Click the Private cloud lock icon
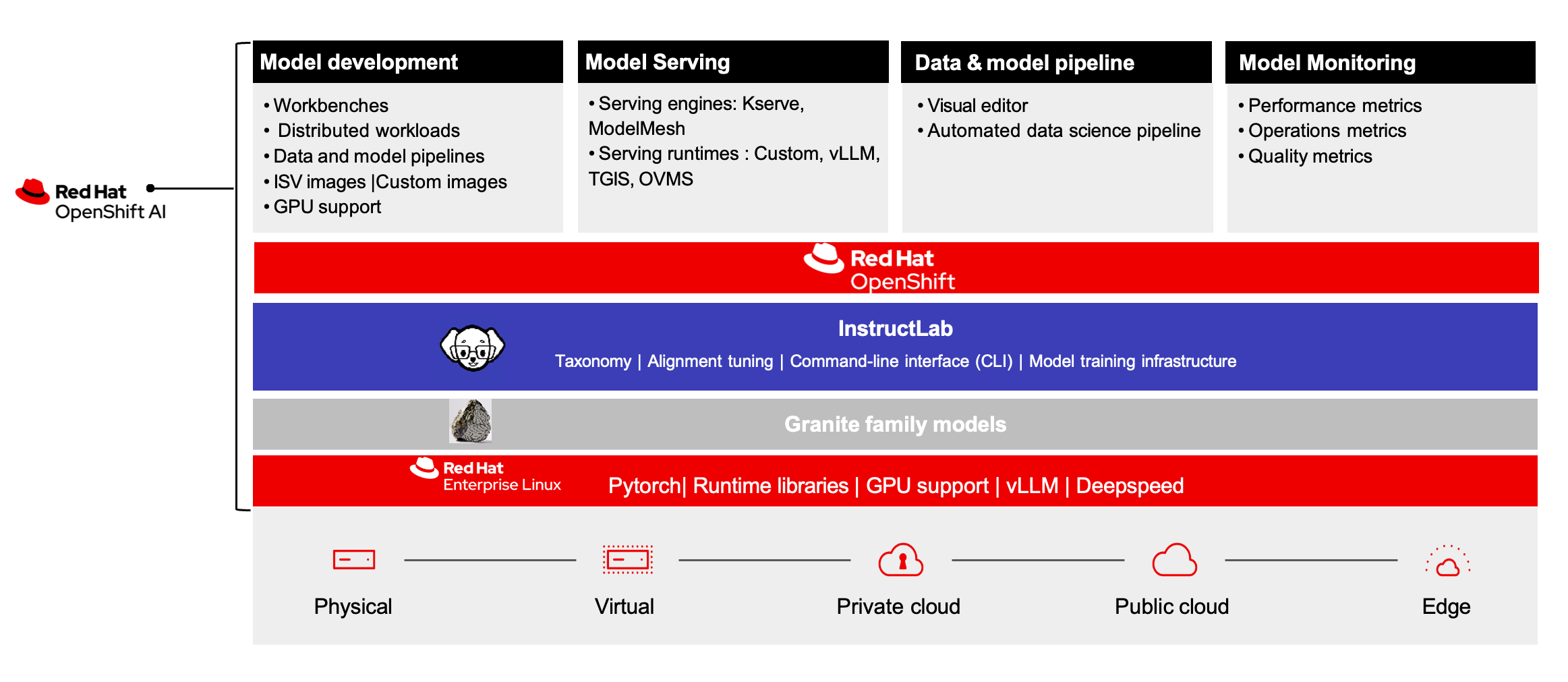The width and height of the screenshot is (1568, 682). 900,560
